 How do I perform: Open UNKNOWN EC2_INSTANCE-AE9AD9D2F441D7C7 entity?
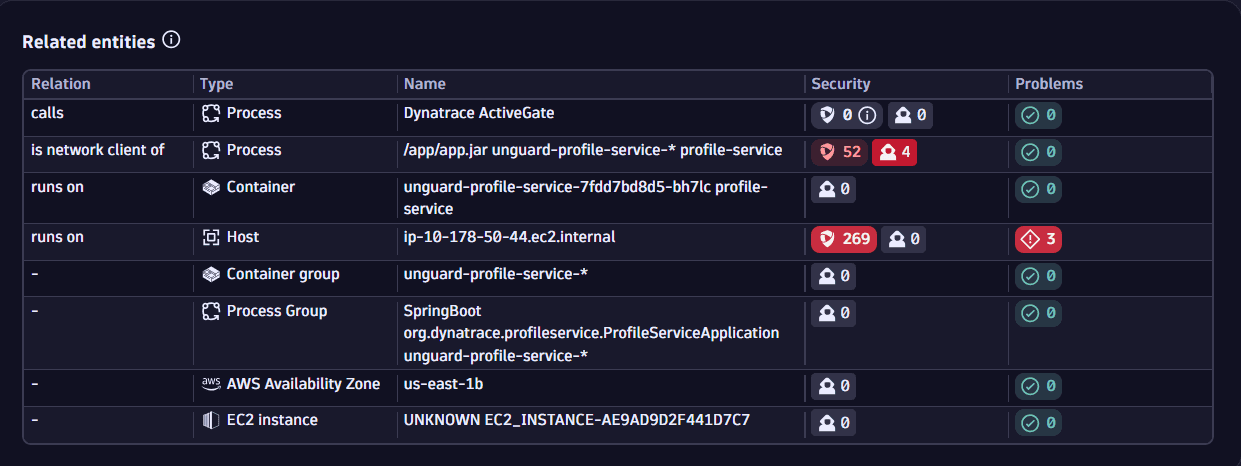click(577, 421)
